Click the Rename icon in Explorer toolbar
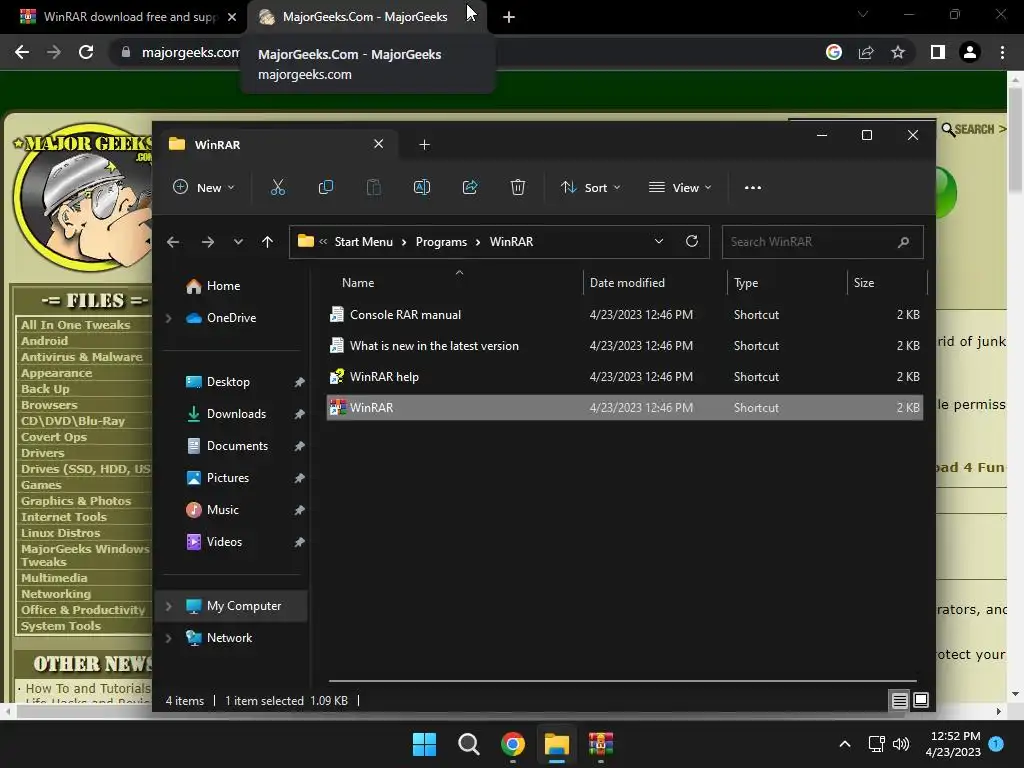The width and height of the screenshot is (1024, 768). pos(422,187)
